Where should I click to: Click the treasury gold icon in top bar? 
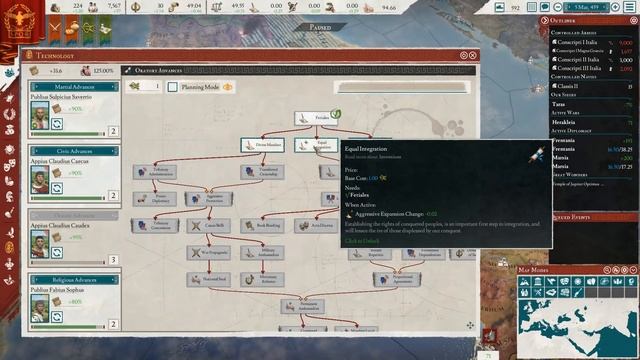coord(55,7)
